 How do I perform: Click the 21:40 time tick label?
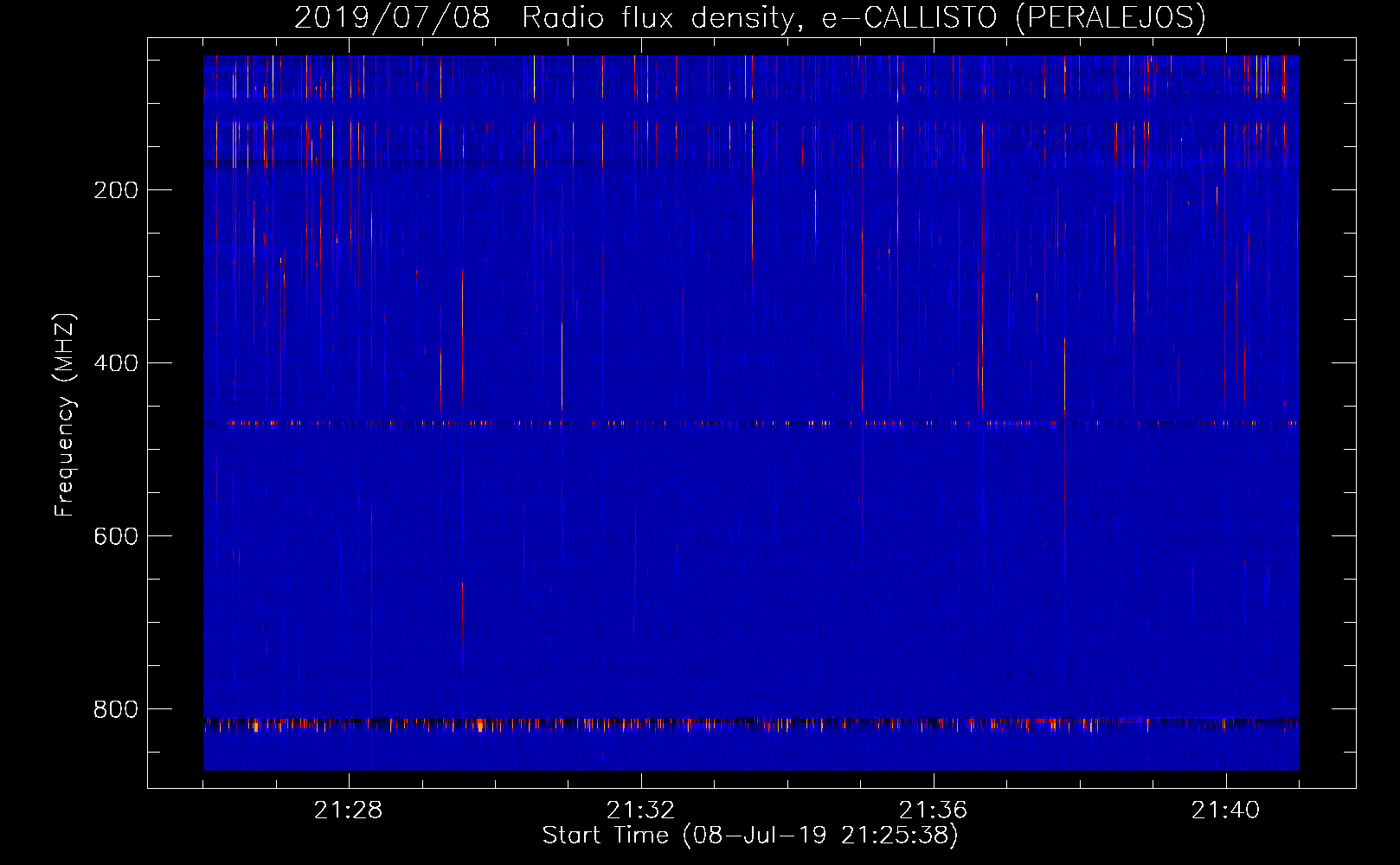tap(1225, 811)
